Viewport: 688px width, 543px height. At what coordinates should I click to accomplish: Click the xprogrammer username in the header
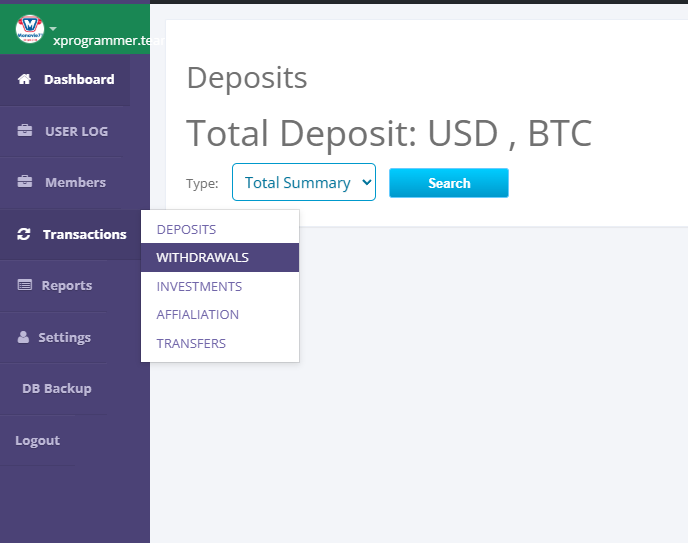[x=105, y=41]
